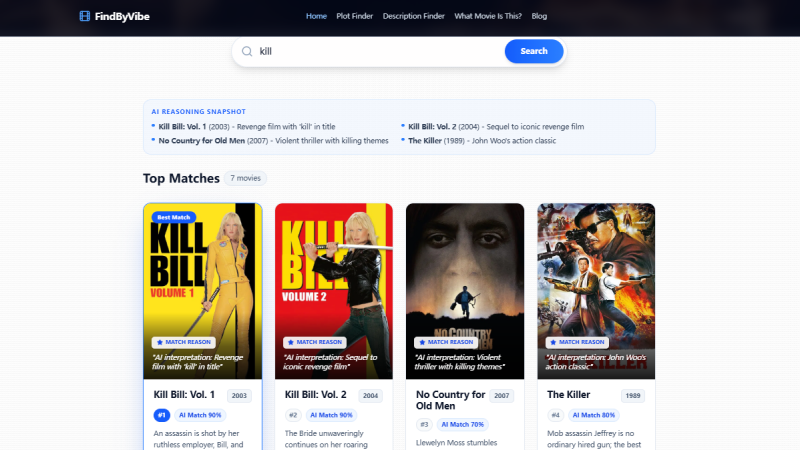Click AI Match 90% on Kill Bill Vol. 2
The width and height of the screenshot is (800, 450).
[x=331, y=415]
